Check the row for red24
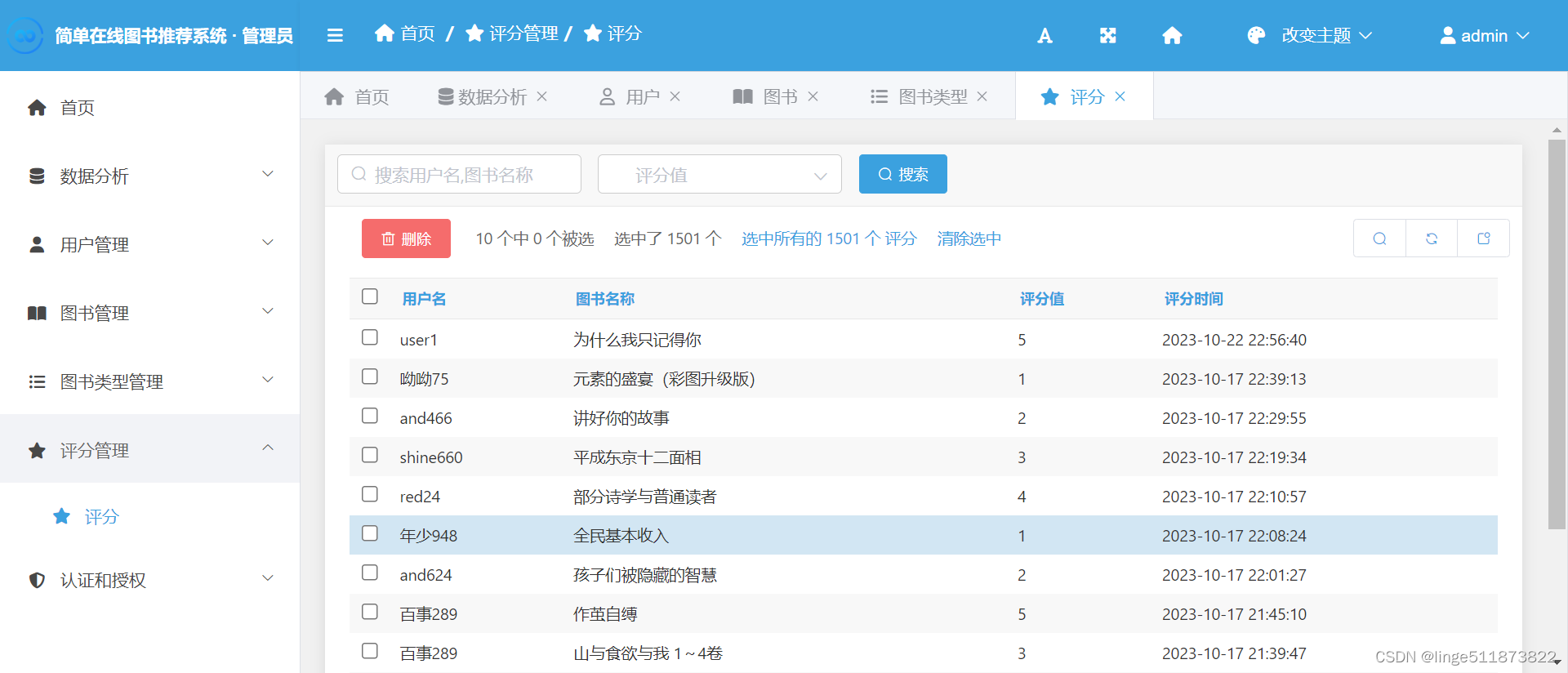Image resolution: width=1568 pixels, height=673 pixels. coord(370,494)
